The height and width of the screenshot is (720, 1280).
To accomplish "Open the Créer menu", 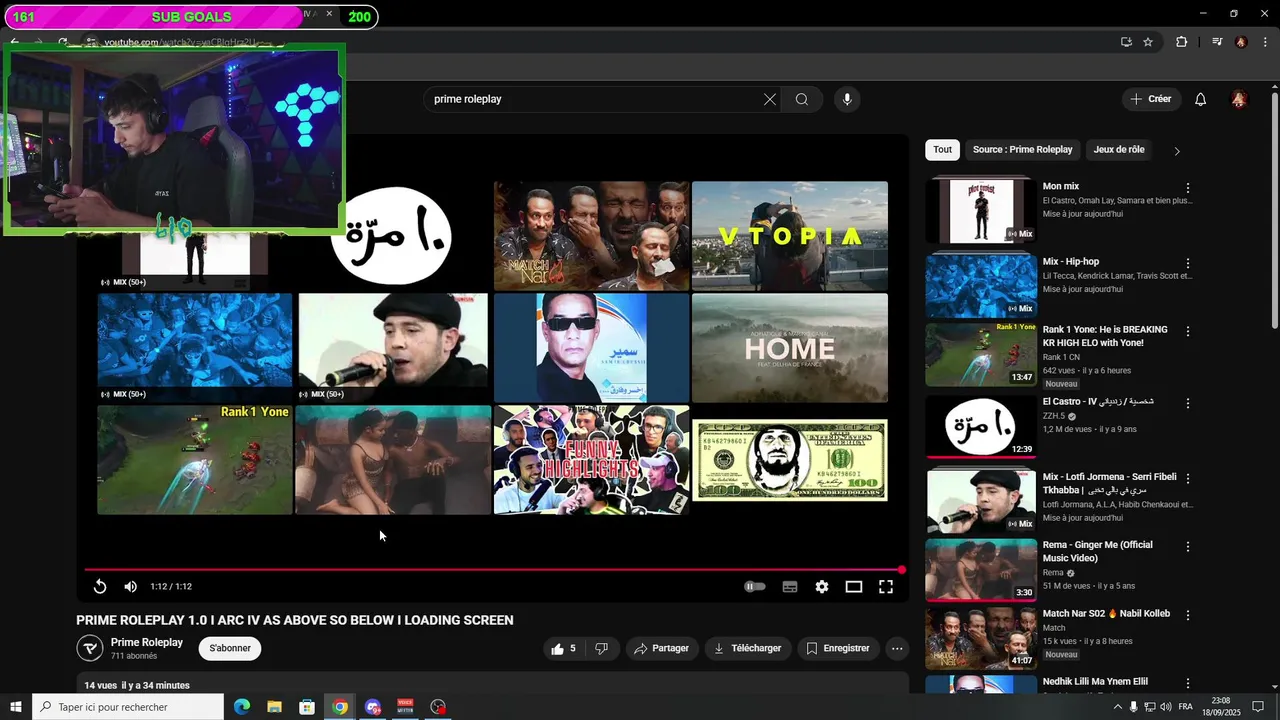I will [x=1151, y=99].
